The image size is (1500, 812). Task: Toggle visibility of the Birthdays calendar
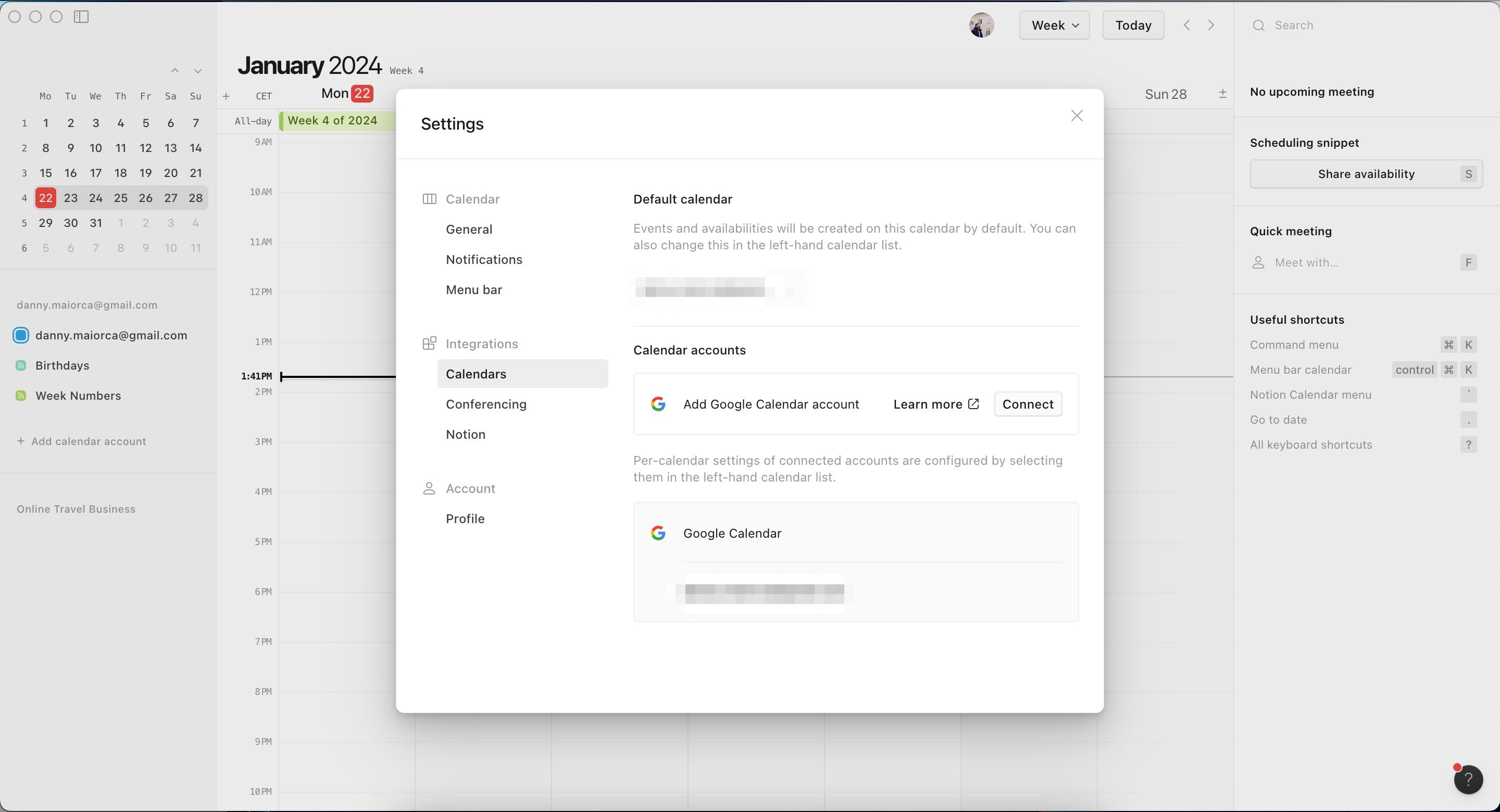point(21,365)
